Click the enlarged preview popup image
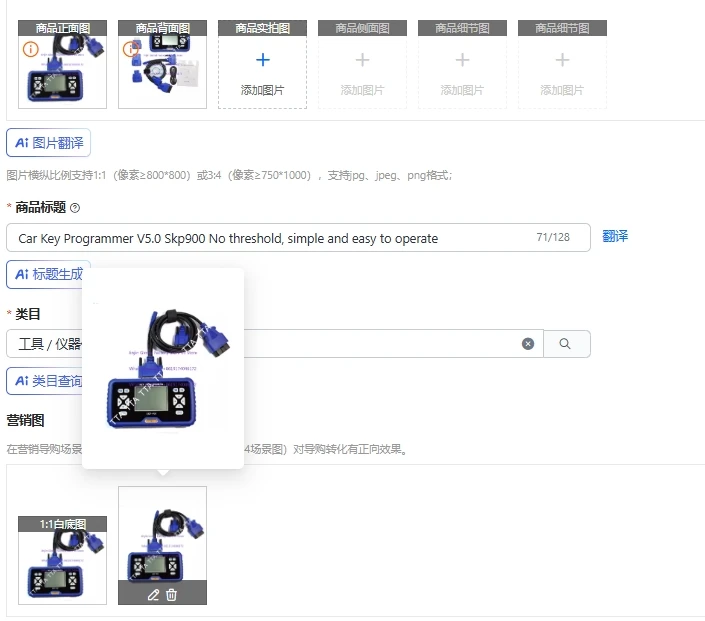Image resolution: width=705 pixels, height=621 pixels. coord(163,369)
